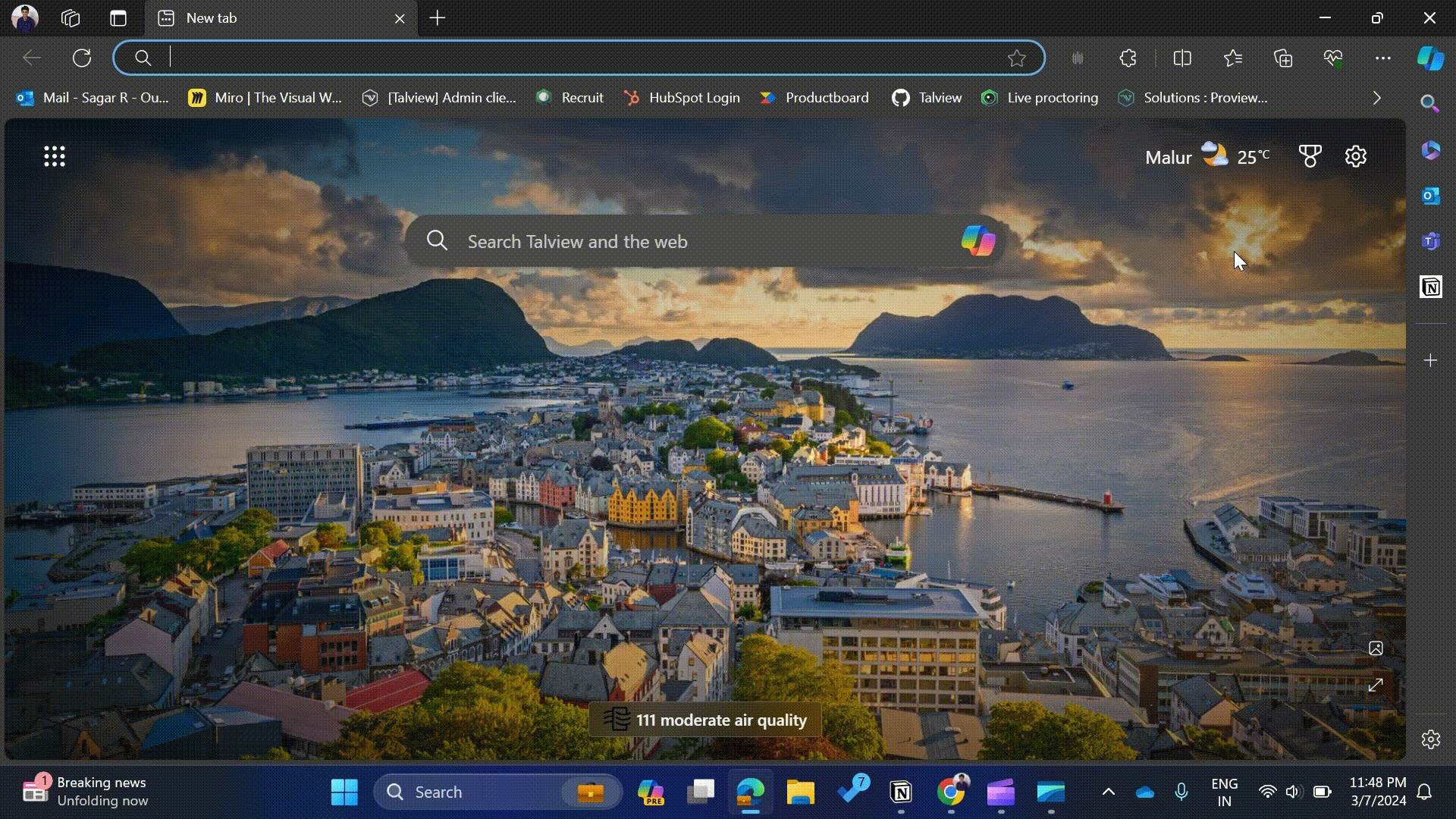The height and width of the screenshot is (819, 1456).
Task: Show hidden tray icons chevron
Action: (x=1108, y=792)
